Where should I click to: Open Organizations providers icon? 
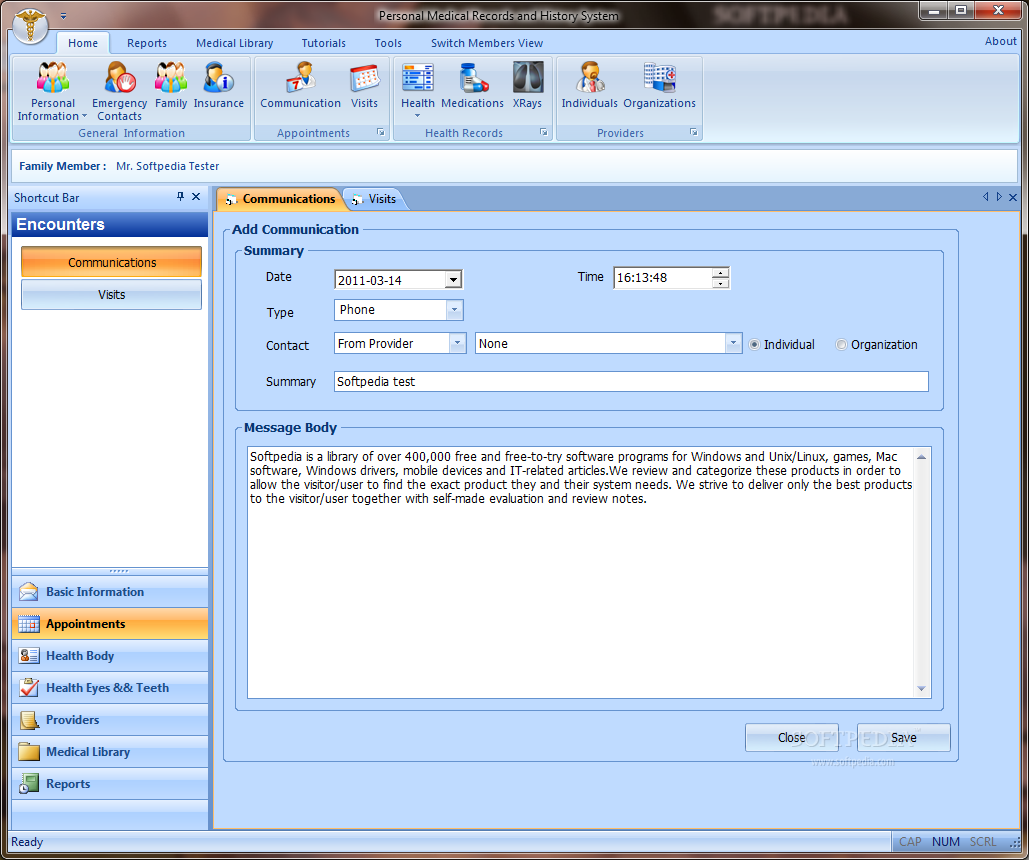coord(660,85)
